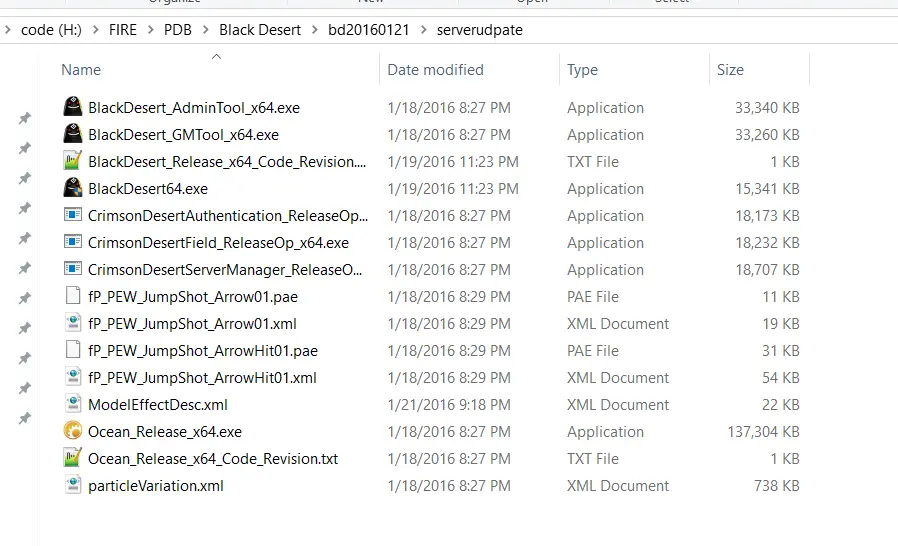Select the file name BlackDesert_AdminTool_x64.exe
Image resolution: width=898 pixels, height=546 pixels.
pyautogui.click(x=194, y=108)
